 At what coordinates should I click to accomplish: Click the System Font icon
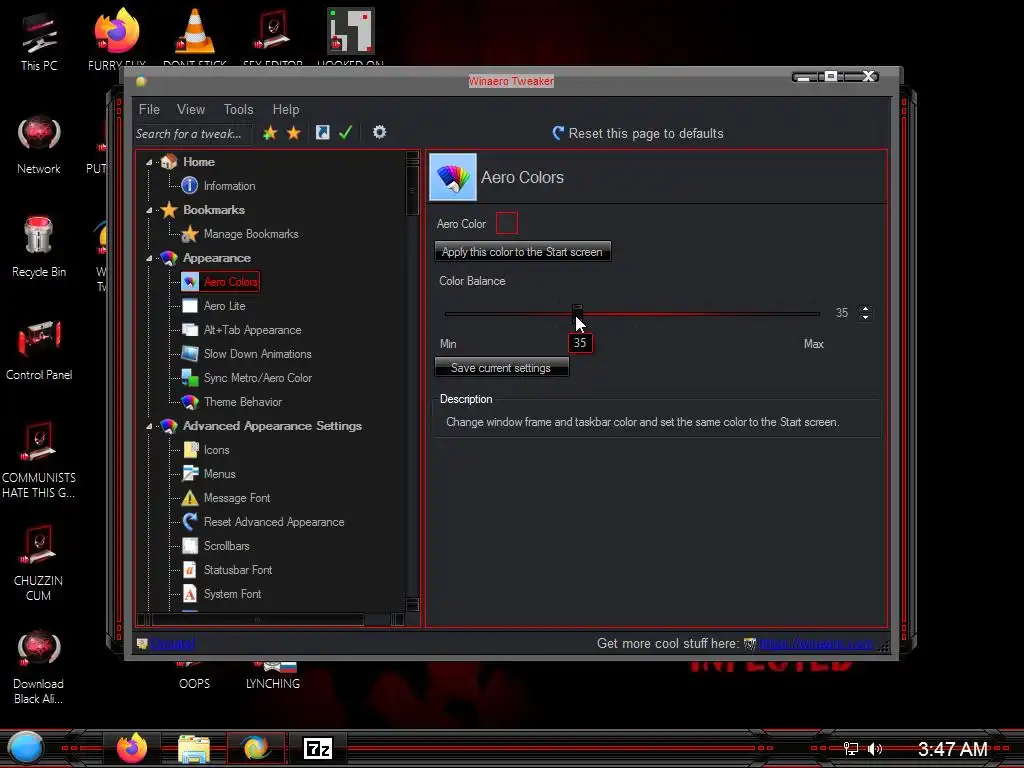(190, 594)
